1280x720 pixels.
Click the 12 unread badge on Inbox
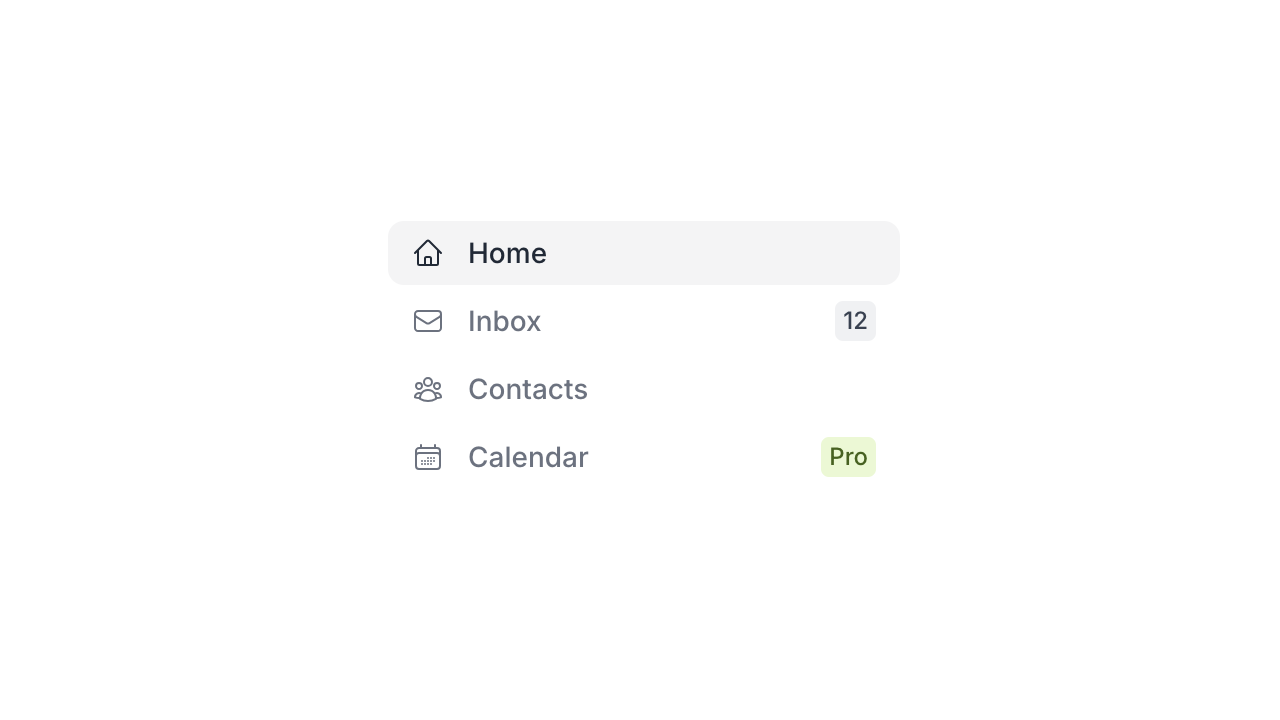[855, 321]
